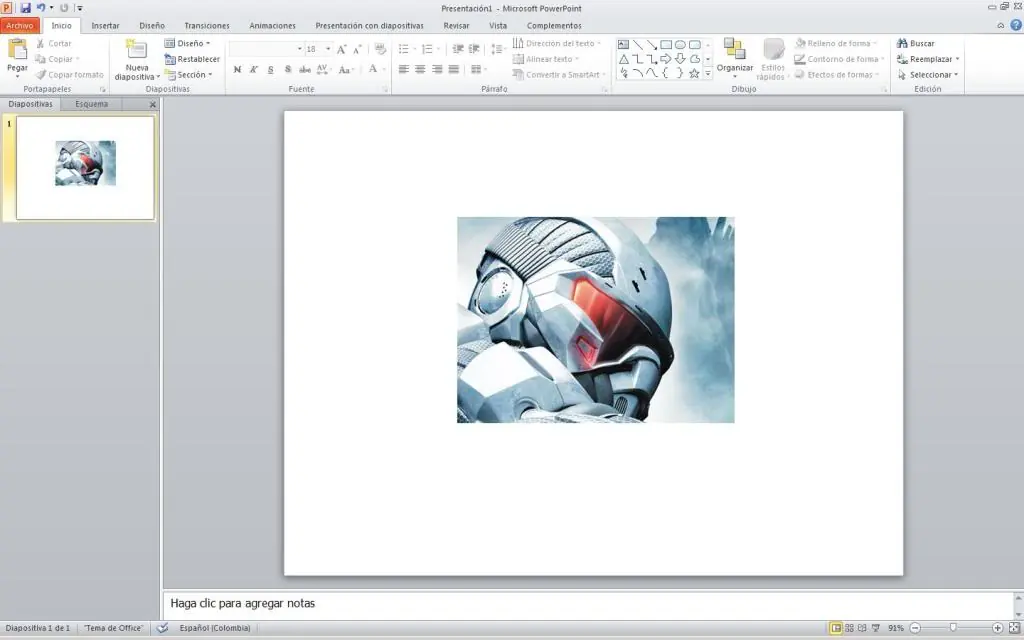
Task: Open Reemplazar dropdown arrow
Action: coord(957,59)
